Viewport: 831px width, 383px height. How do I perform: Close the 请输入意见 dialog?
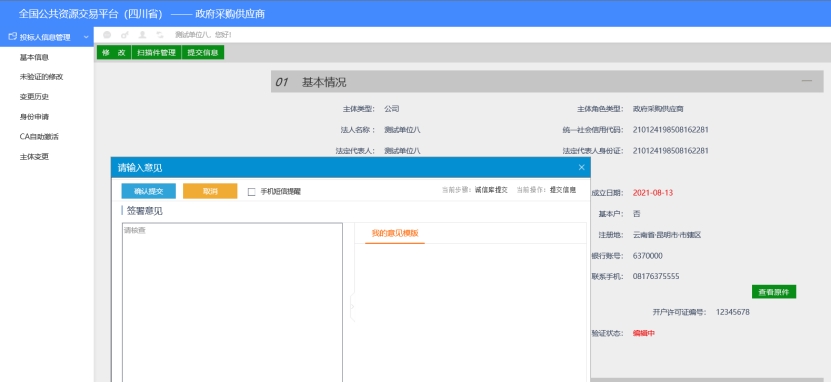(x=581, y=167)
